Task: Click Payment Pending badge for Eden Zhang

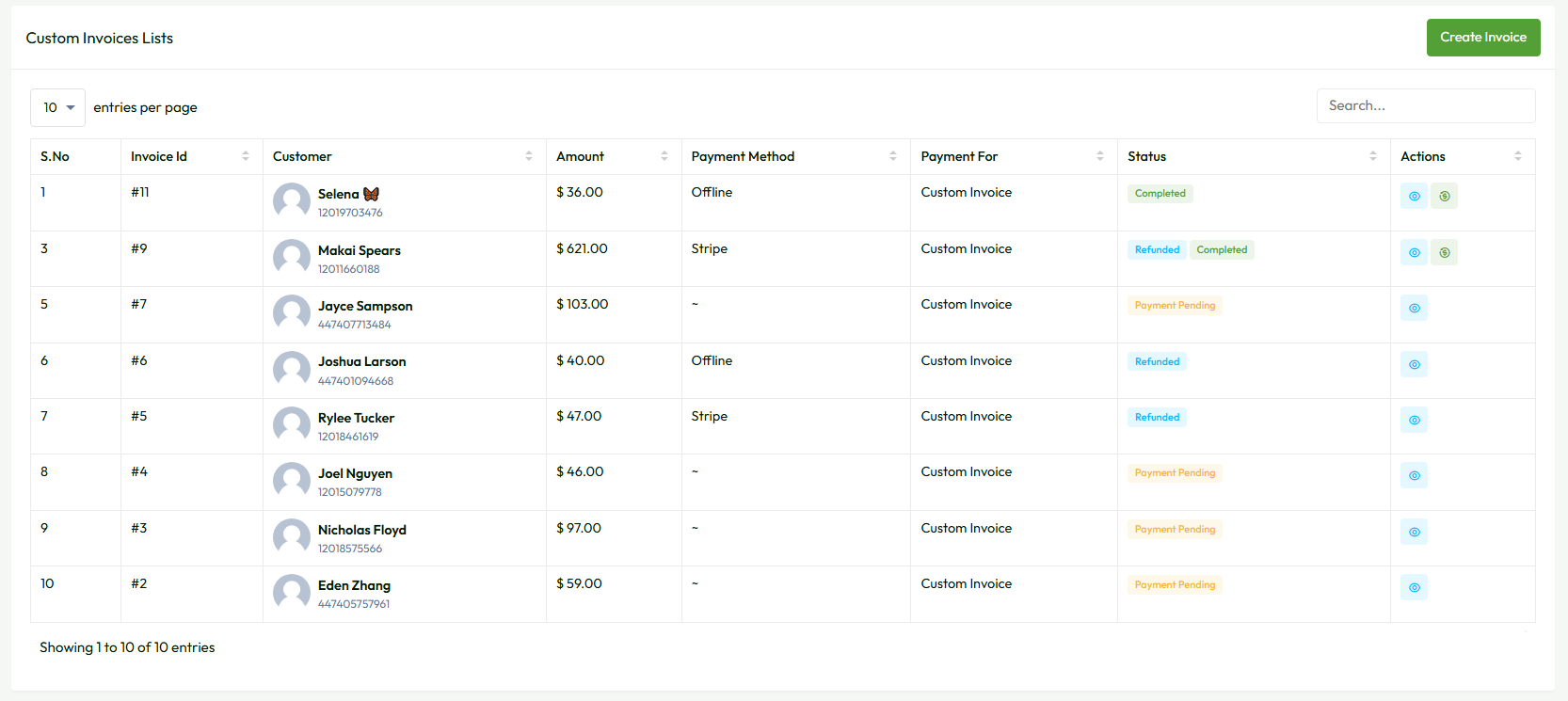Action: (1175, 584)
